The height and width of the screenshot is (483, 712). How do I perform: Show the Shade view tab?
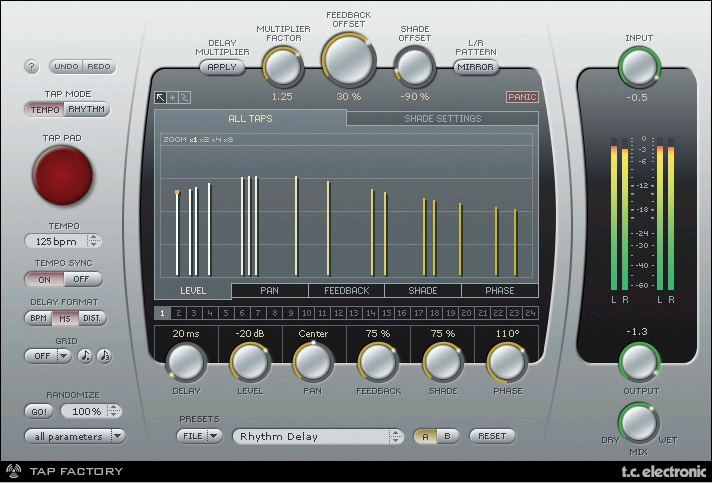(423, 291)
